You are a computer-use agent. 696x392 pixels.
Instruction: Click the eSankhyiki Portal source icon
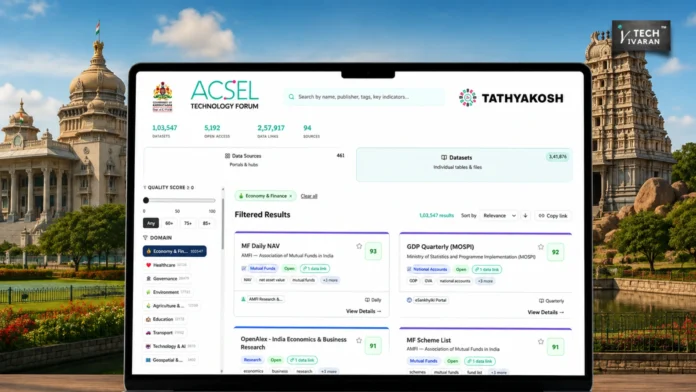click(x=409, y=300)
